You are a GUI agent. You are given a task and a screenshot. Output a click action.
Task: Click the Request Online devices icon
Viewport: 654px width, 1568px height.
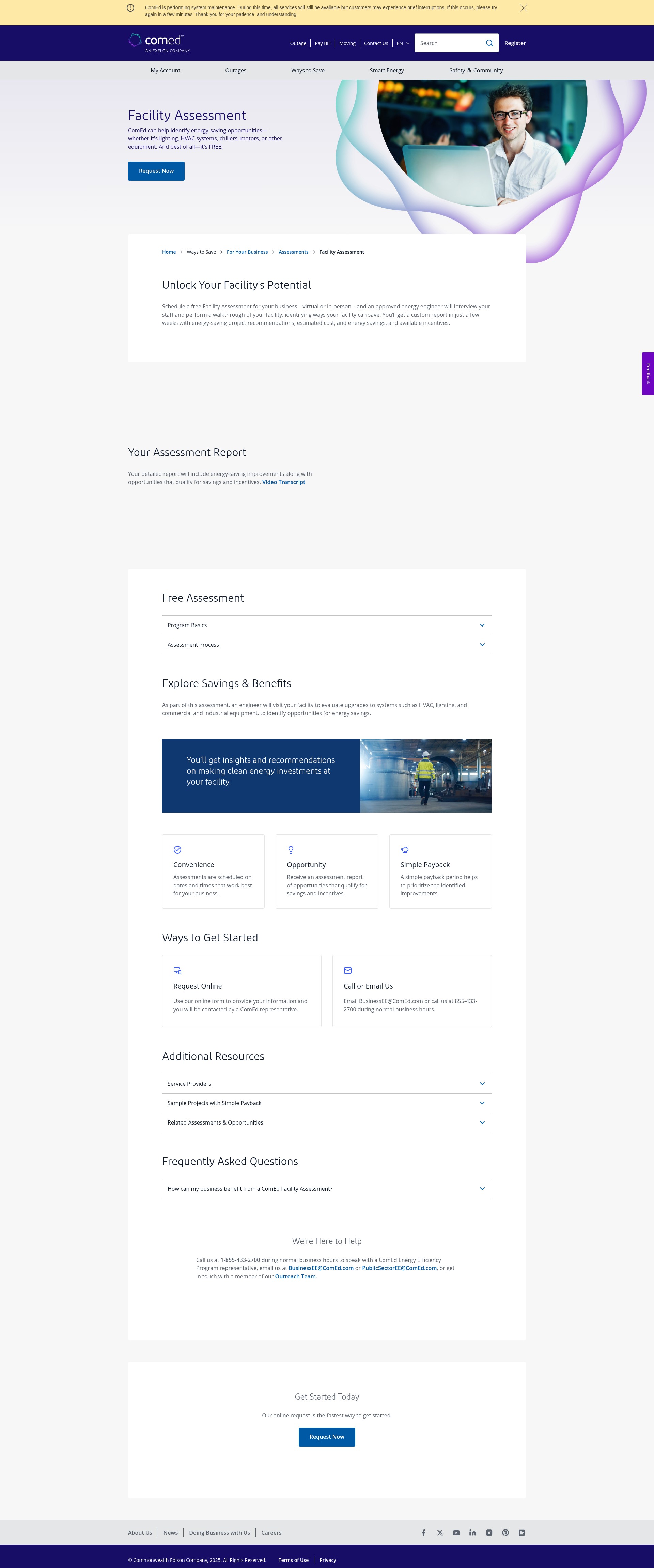tap(178, 970)
